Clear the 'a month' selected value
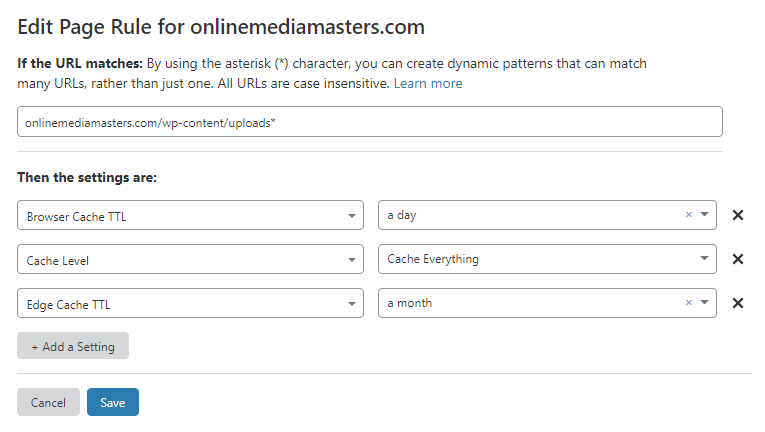The width and height of the screenshot is (765, 432). tap(688, 303)
